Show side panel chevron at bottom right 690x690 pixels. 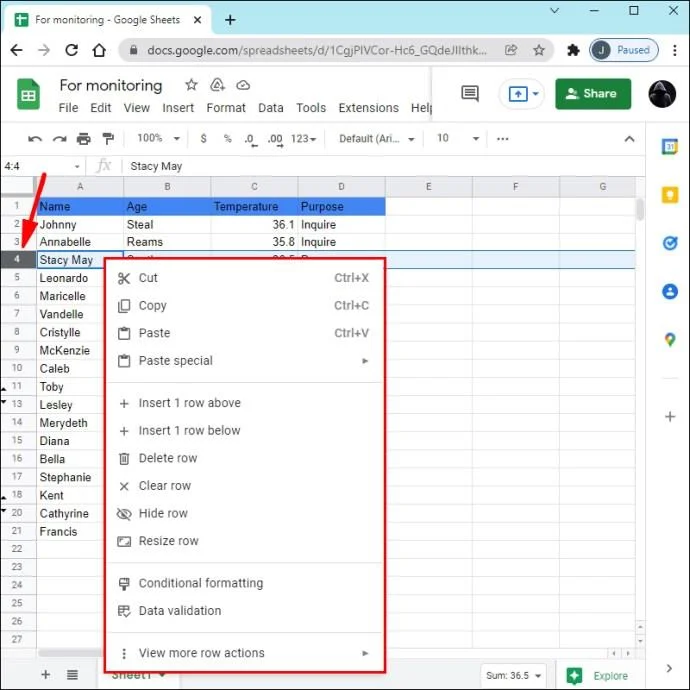[x=669, y=668]
